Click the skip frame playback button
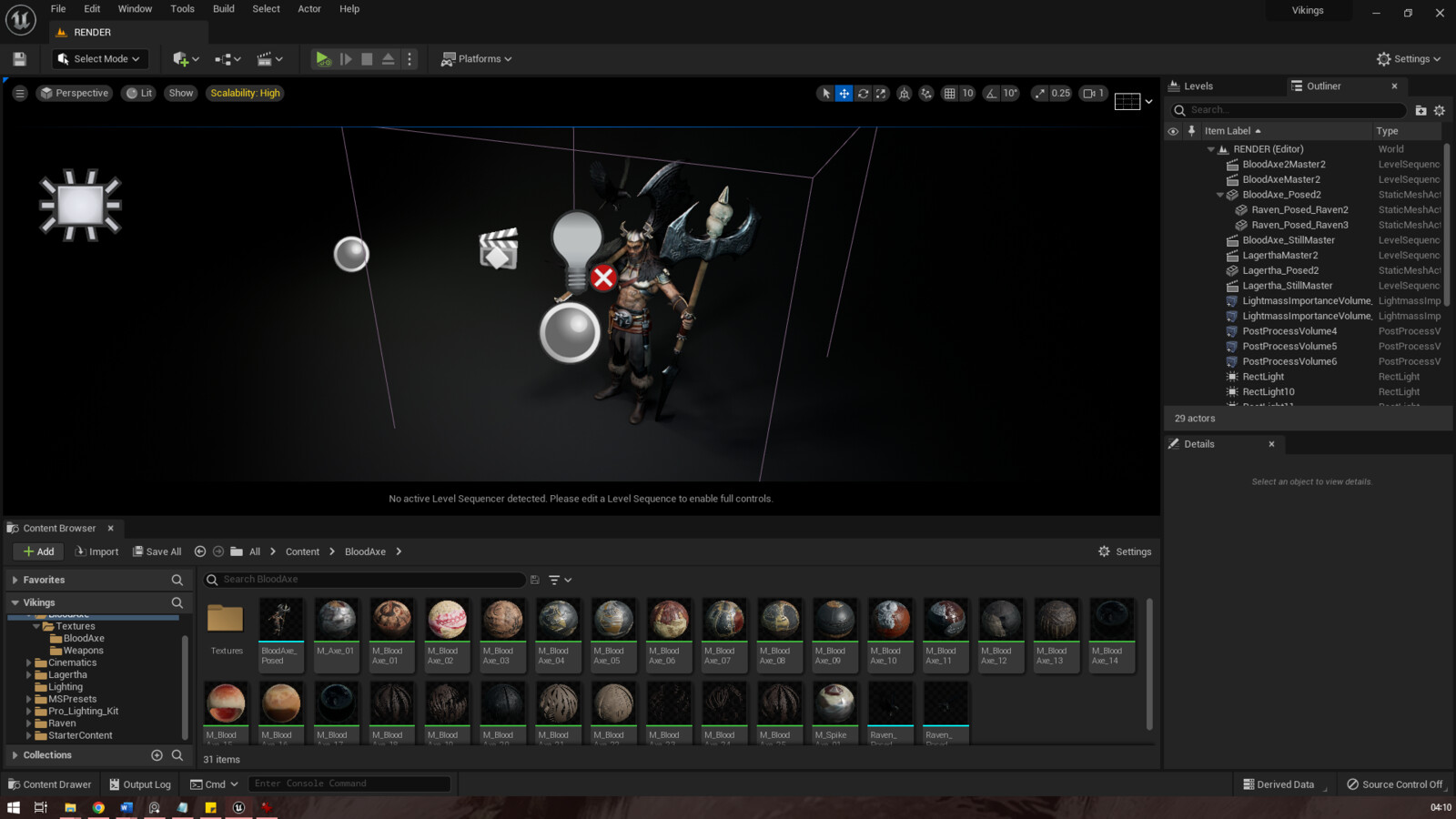Screen dimensions: 1456x819 [346, 58]
